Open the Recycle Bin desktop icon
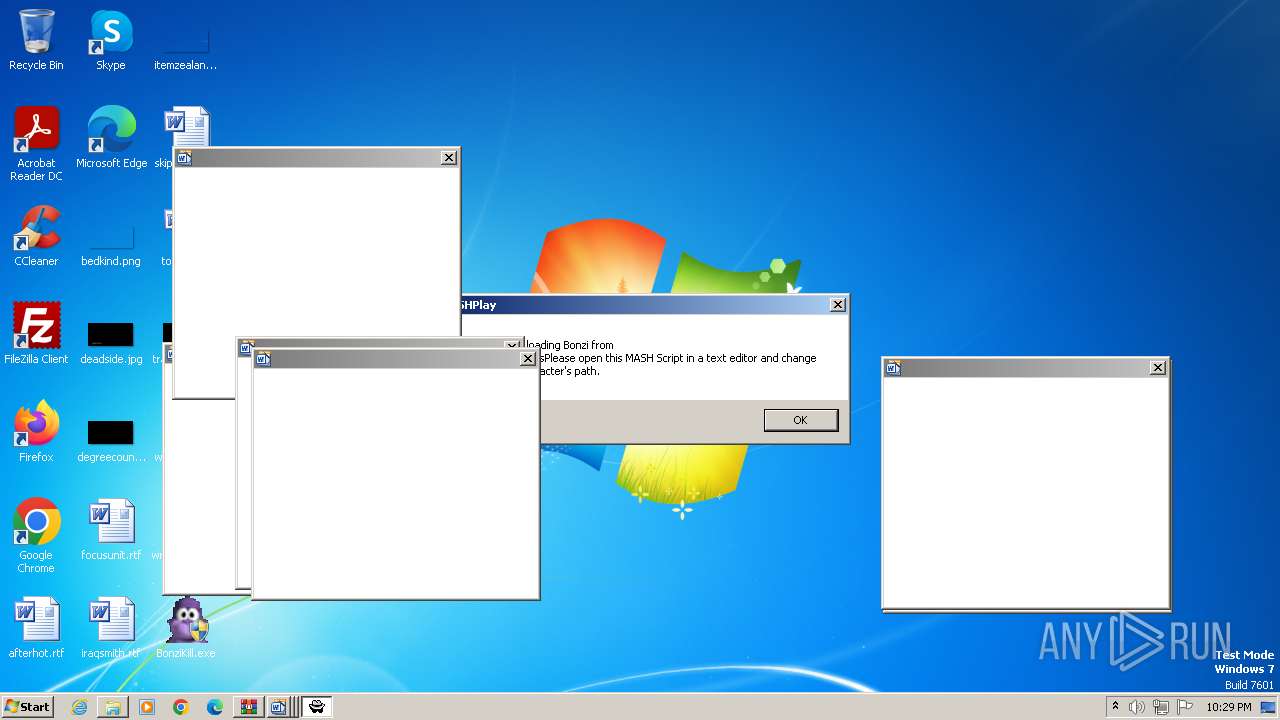1280x720 pixels. coord(36,40)
